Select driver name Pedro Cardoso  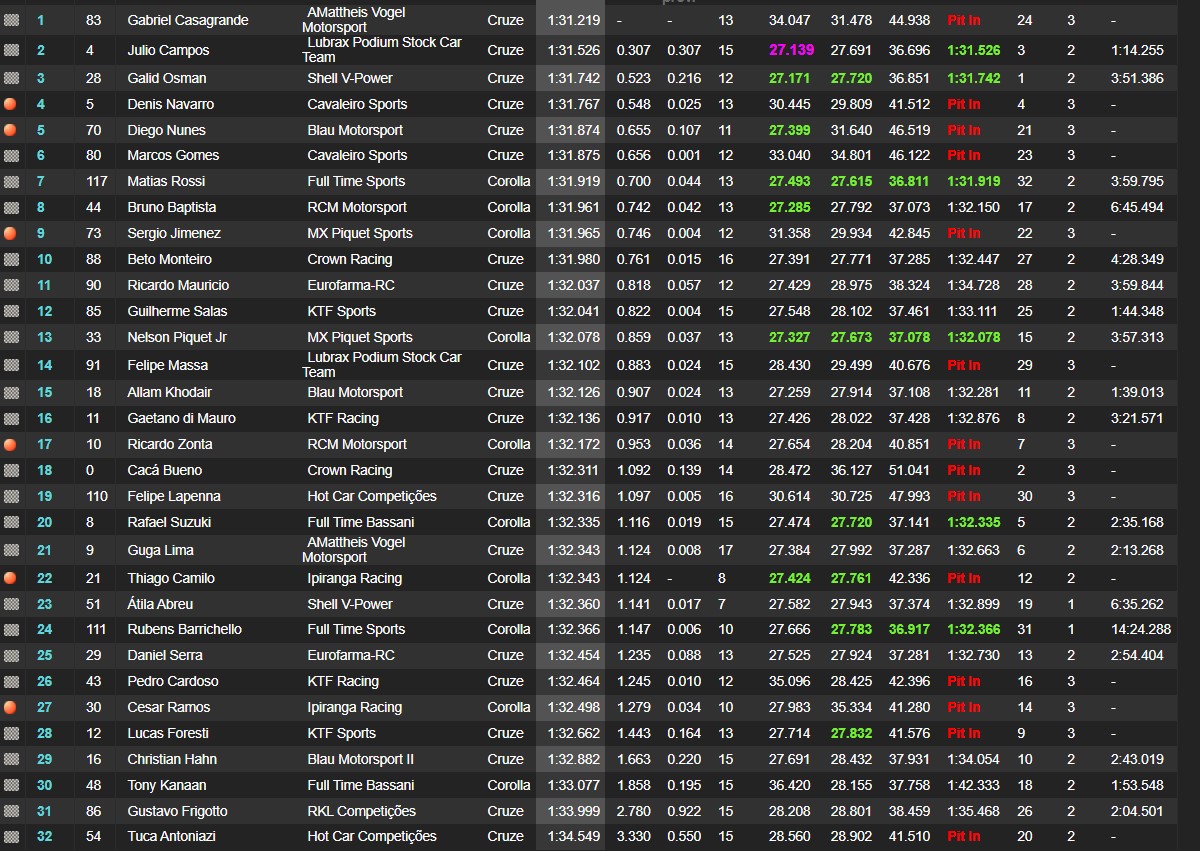[171, 681]
